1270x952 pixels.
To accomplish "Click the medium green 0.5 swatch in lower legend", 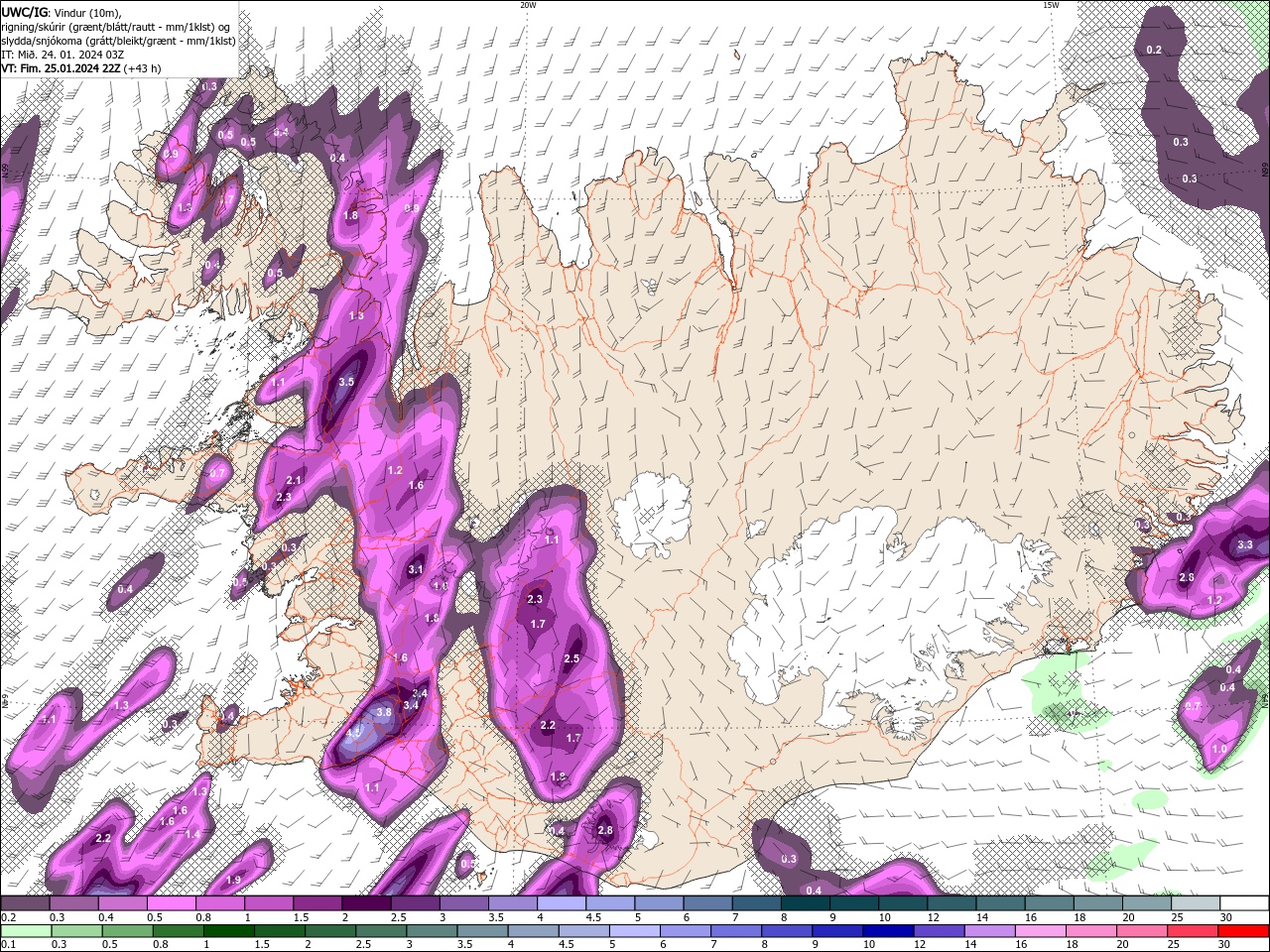I will pos(129,931).
